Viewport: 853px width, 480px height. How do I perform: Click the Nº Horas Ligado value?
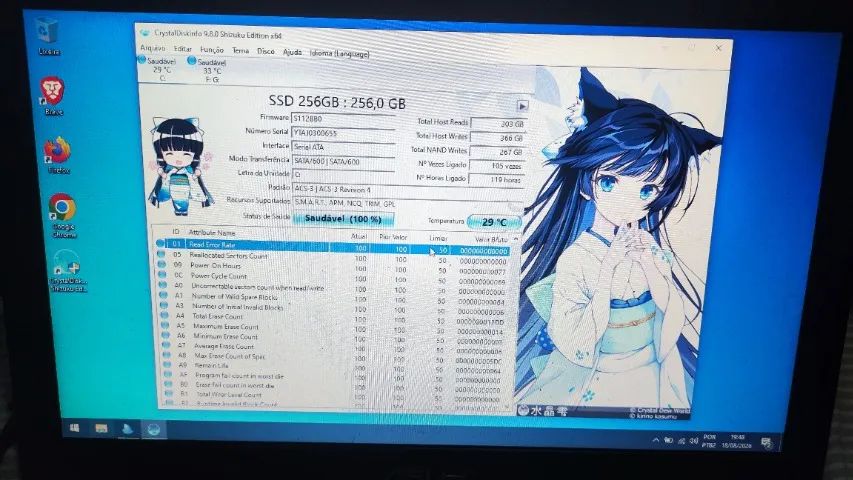pos(497,179)
